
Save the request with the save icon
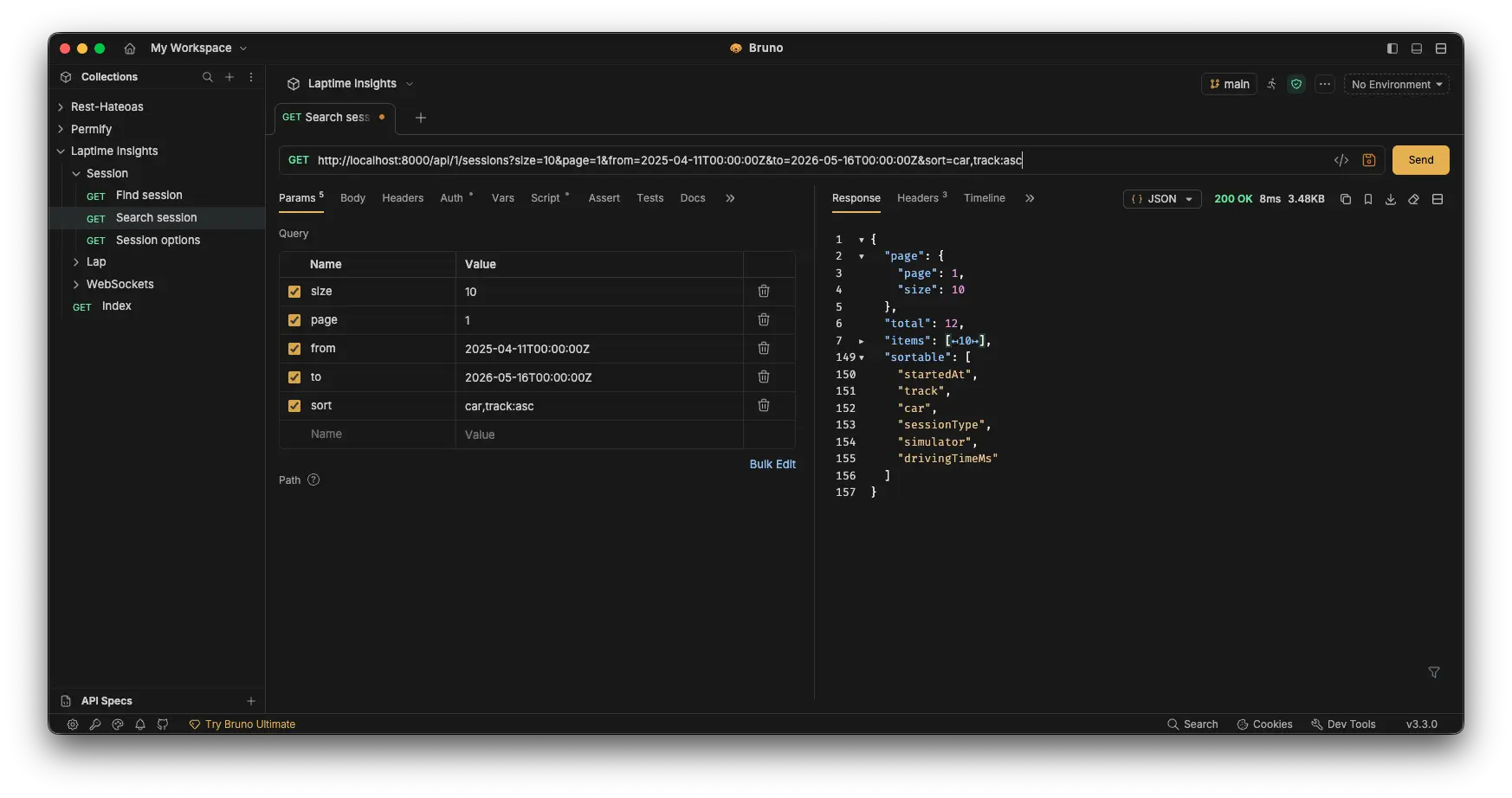pyautogui.click(x=1369, y=160)
